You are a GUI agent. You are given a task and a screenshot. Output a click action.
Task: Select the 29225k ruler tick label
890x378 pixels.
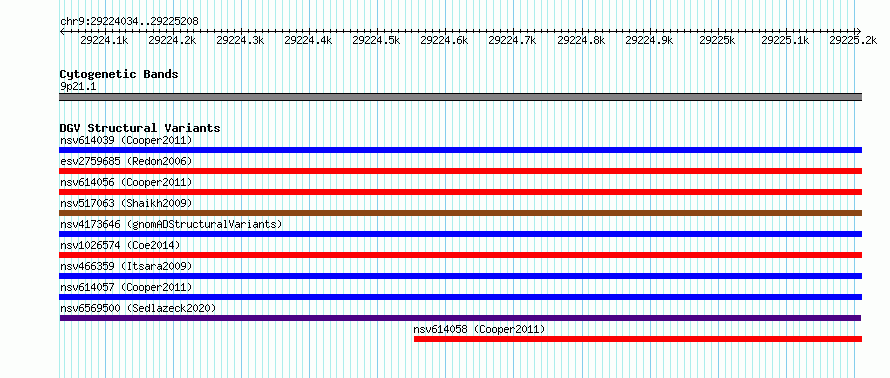pyautogui.click(x=717, y=40)
